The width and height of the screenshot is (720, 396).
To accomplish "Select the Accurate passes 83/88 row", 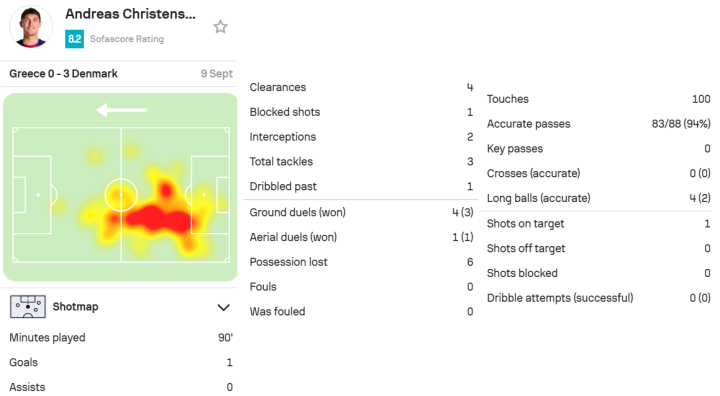I will click(599, 124).
